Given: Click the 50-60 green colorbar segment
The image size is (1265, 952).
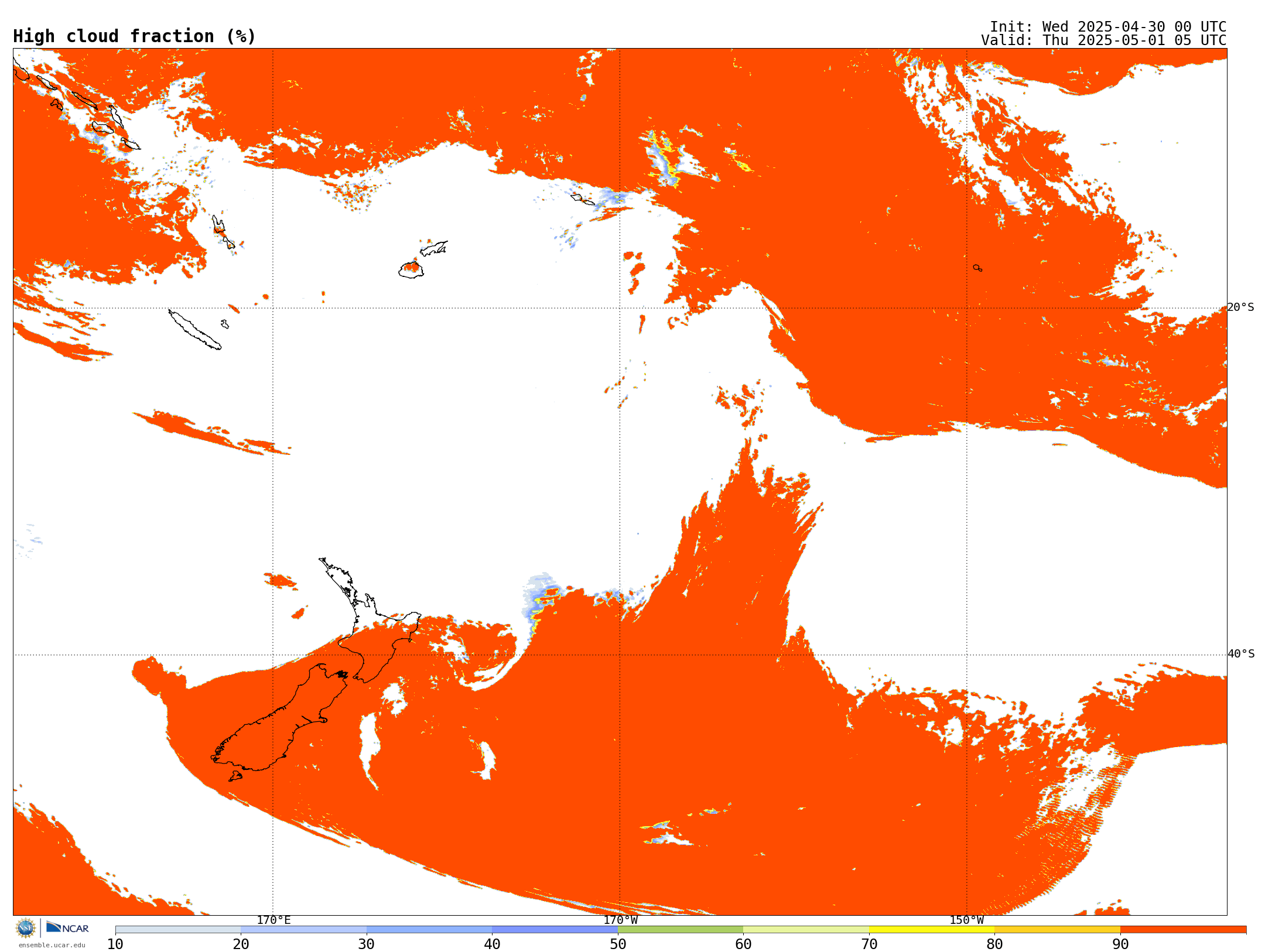Looking at the screenshot, I should pos(681,930).
